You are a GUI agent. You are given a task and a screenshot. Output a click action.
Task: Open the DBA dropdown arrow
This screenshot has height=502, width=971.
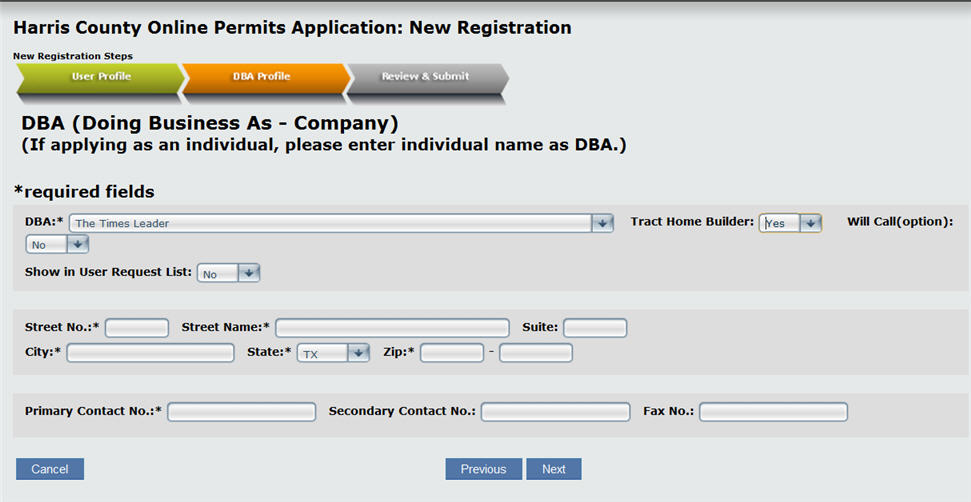pyautogui.click(x=601, y=223)
